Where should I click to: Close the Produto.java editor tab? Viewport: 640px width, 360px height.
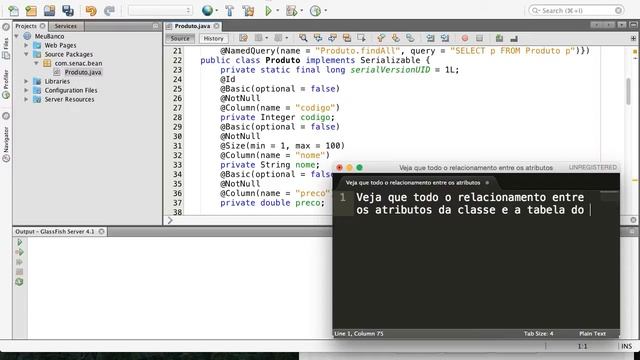point(217,26)
